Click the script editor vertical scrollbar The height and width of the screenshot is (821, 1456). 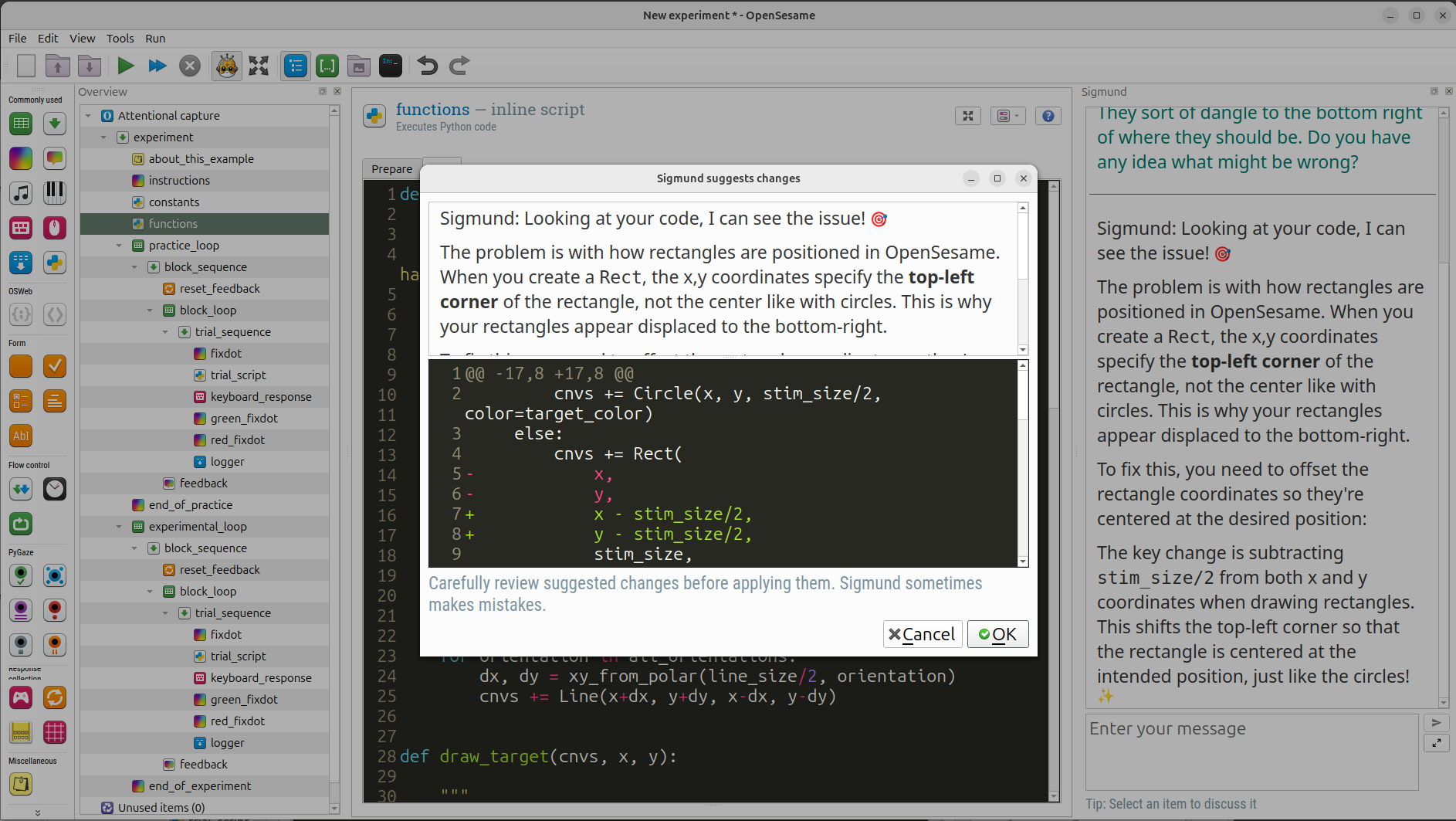1054,491
